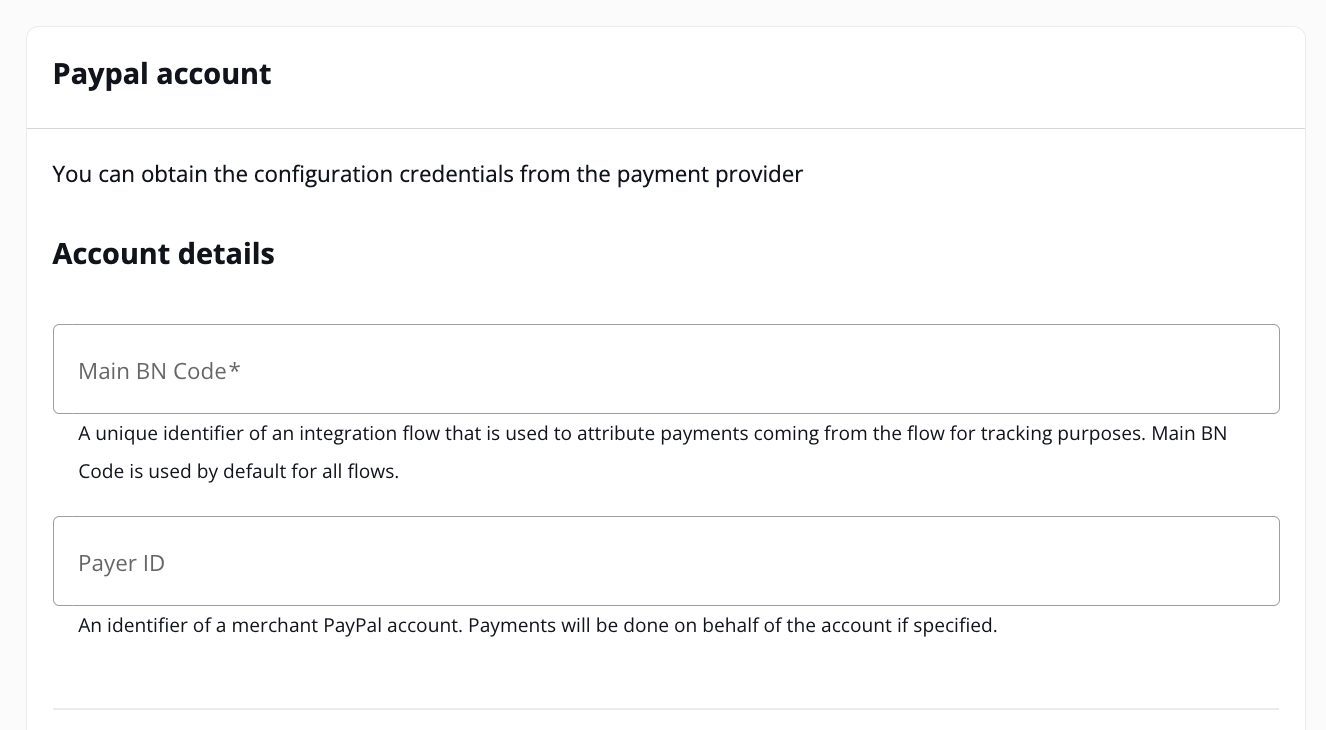Click the divider under the Paypal account header

click(666, 128)
